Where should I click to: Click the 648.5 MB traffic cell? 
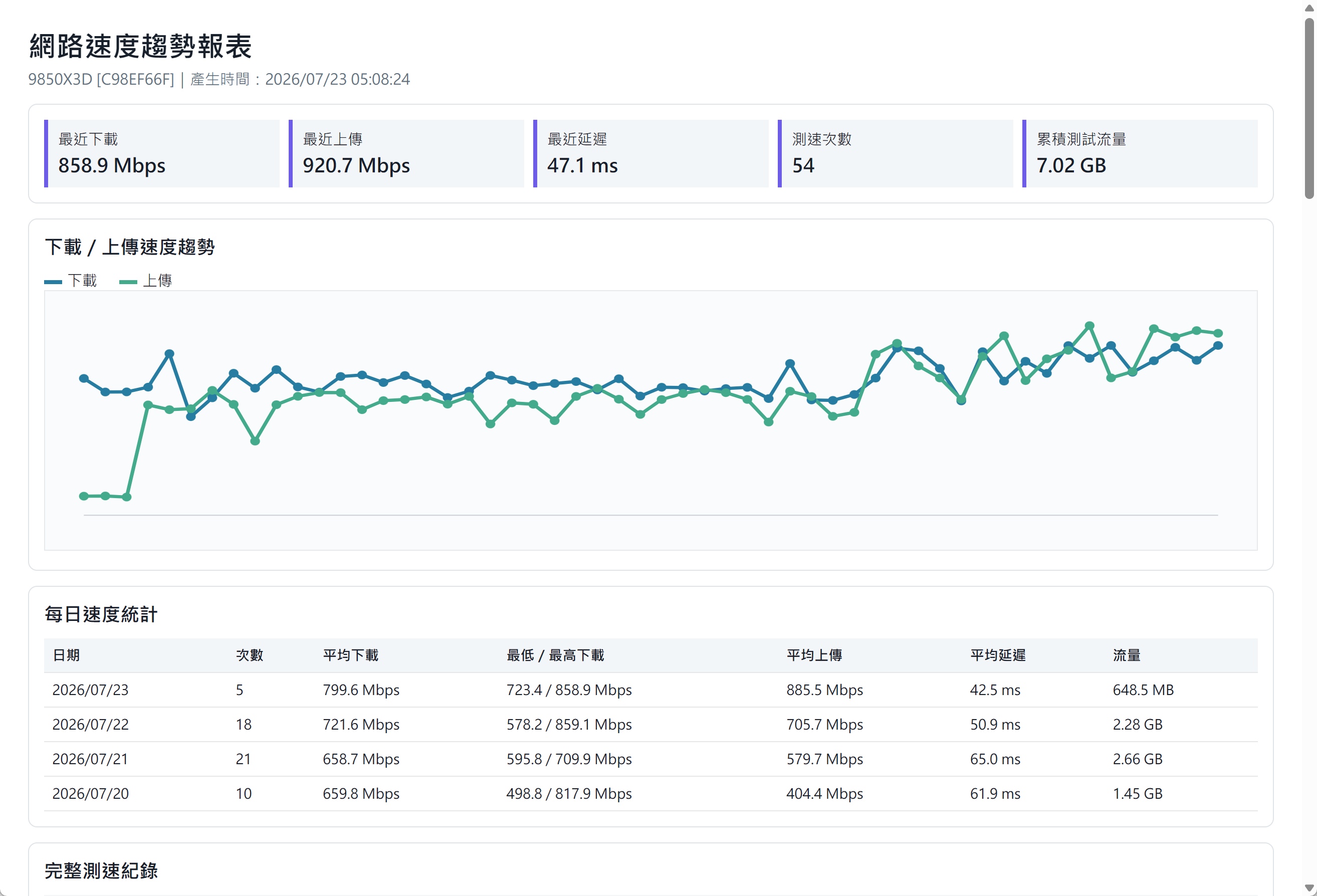click(1143, 690)
